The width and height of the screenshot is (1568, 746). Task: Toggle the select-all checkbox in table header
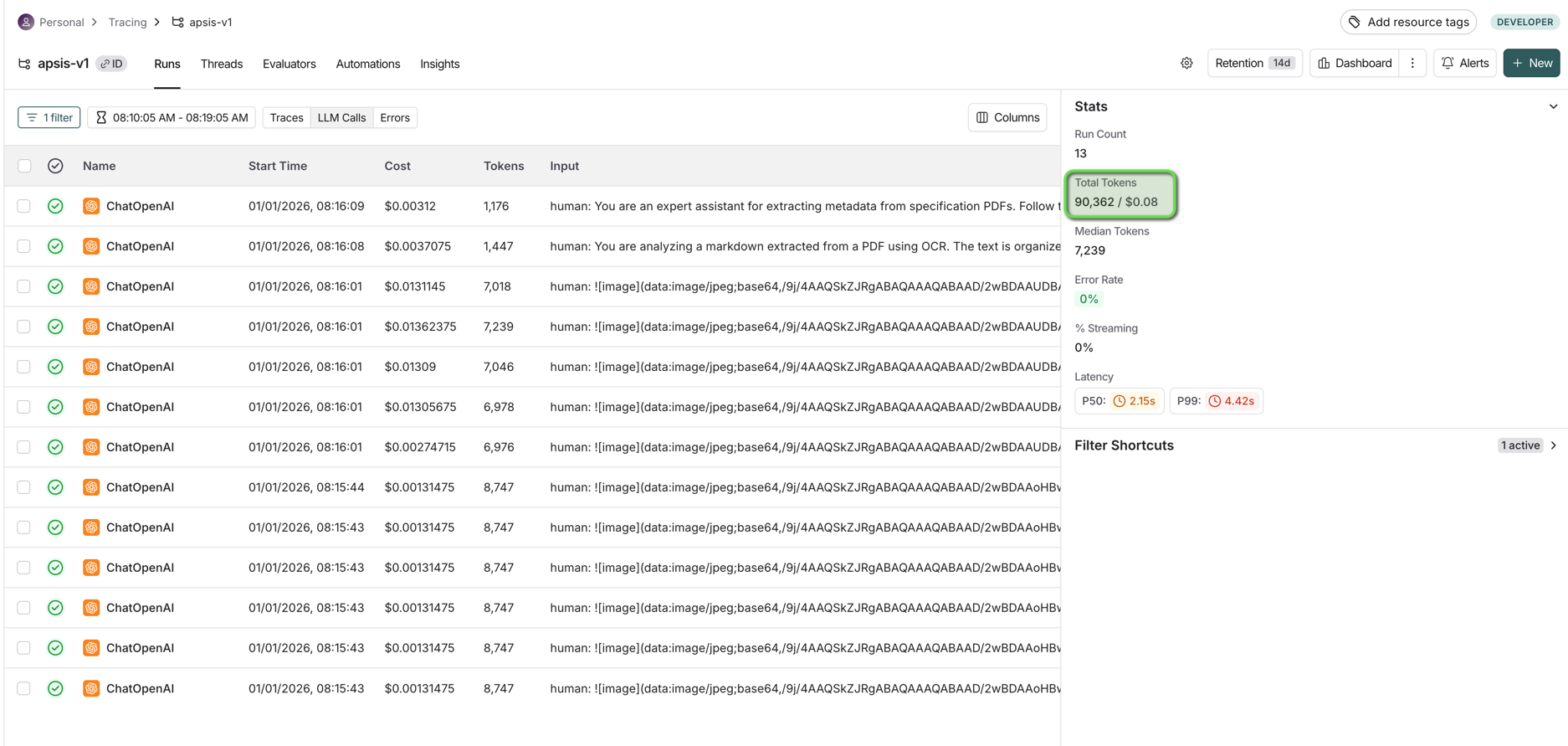click(24, 166)
